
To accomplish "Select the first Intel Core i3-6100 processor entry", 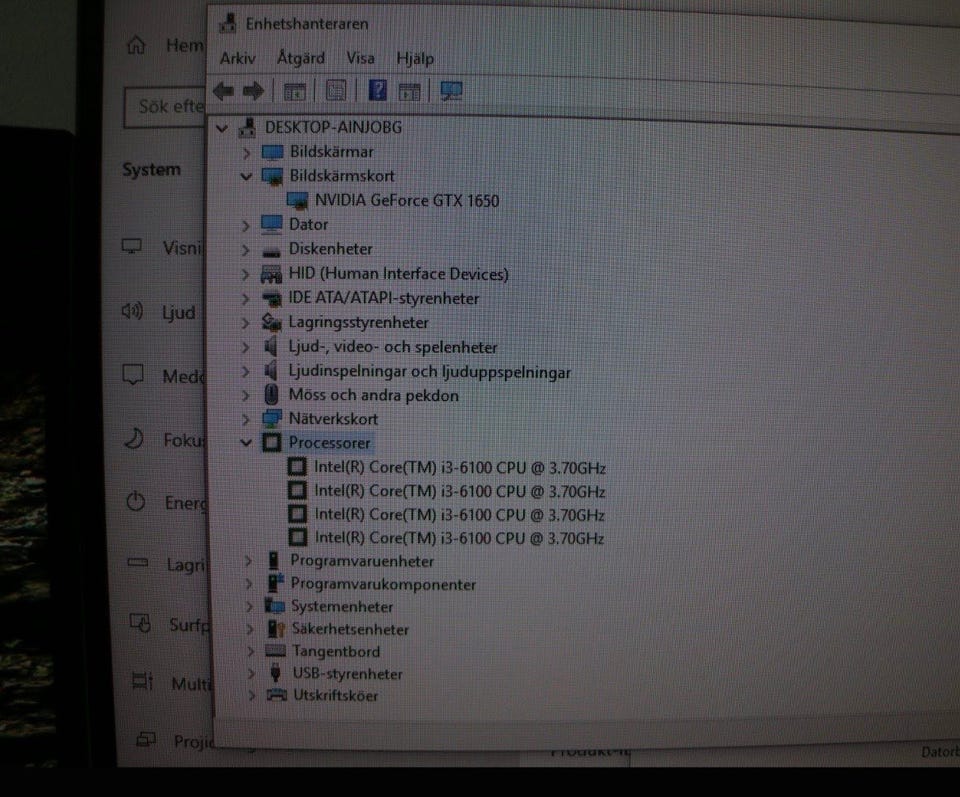I will click(x=460, y=468).
